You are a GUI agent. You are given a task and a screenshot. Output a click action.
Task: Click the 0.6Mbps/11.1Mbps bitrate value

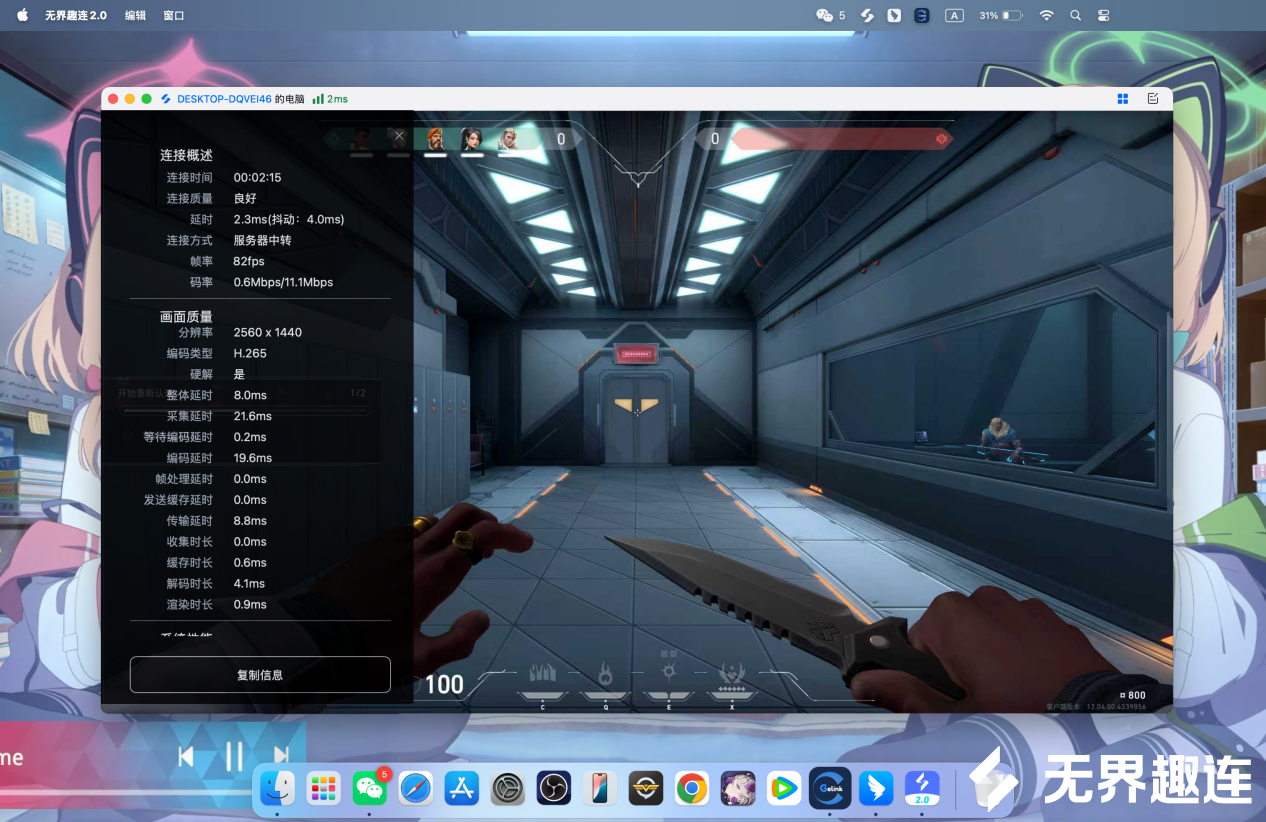pos(283,282)
